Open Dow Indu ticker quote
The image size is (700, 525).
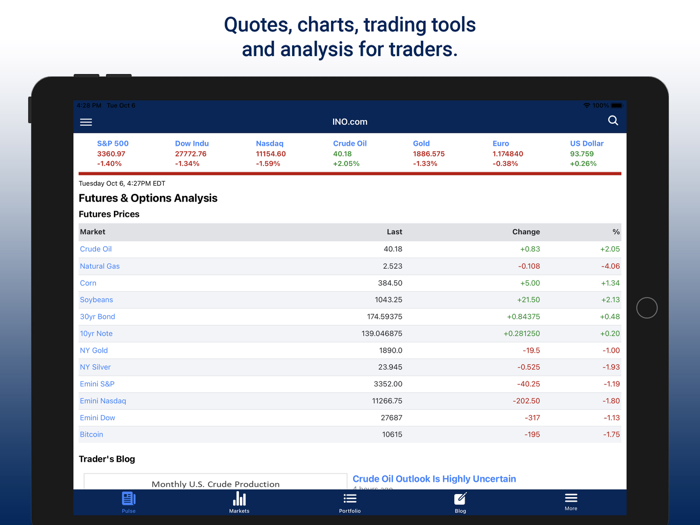[x=192, y=153]
